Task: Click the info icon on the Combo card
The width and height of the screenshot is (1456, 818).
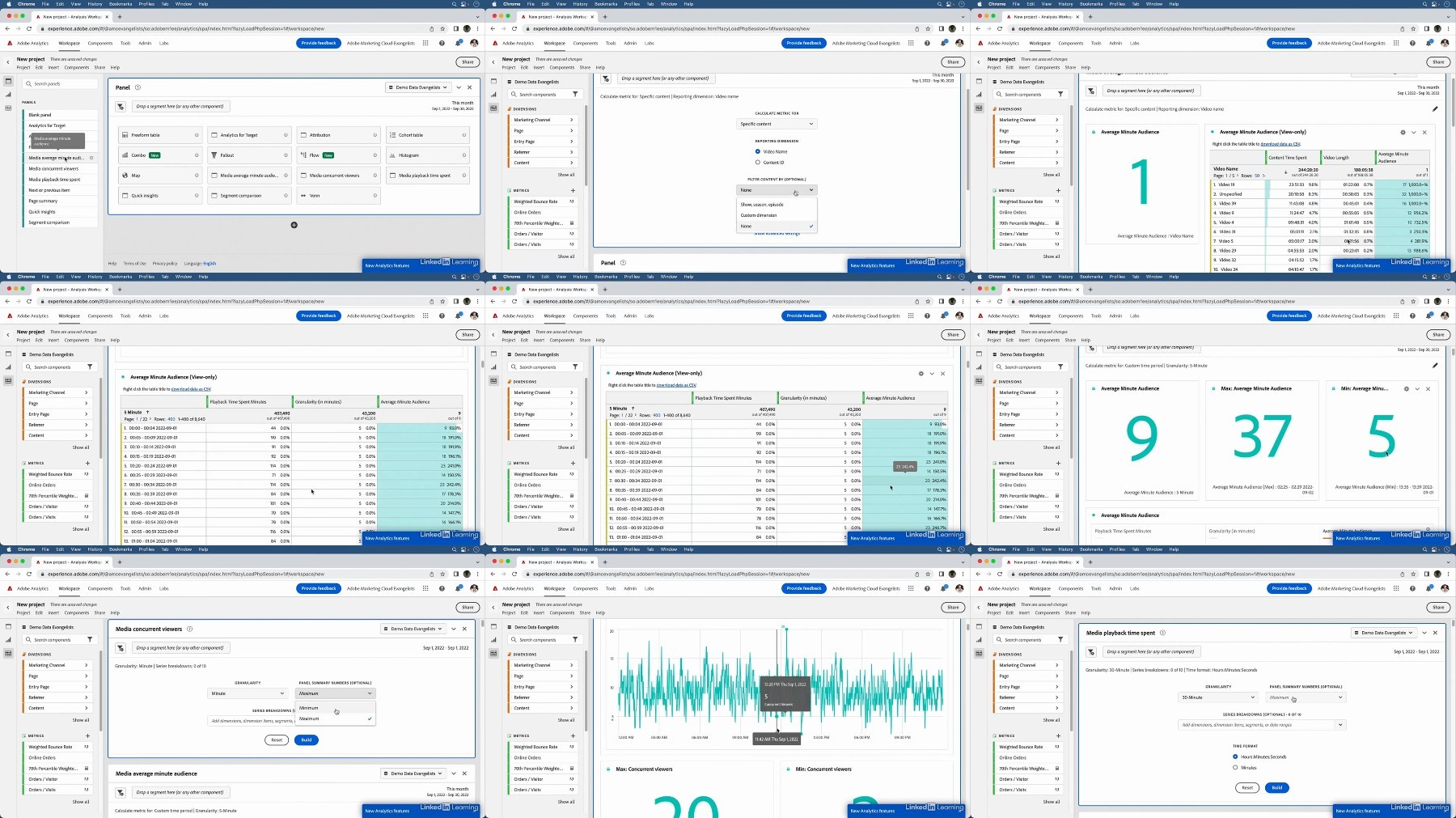Action: (197, 155)
